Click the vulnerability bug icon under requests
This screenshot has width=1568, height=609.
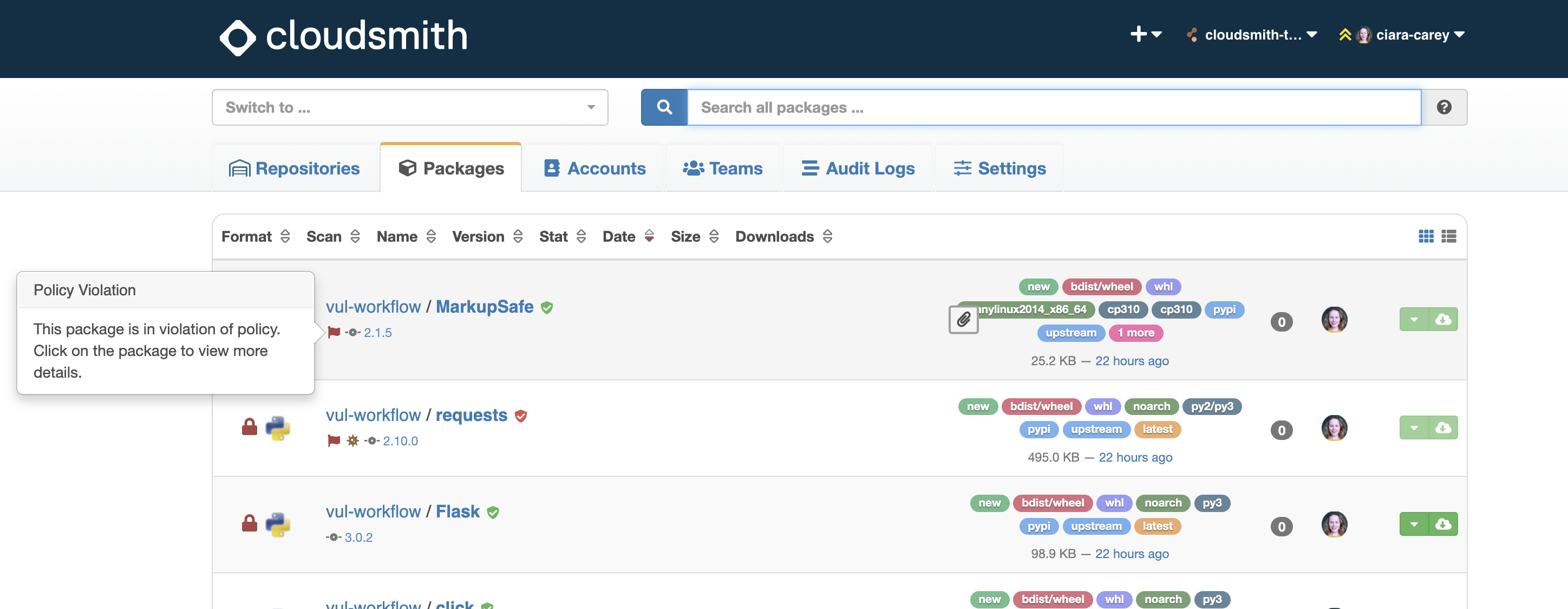[x=352, y=441]
